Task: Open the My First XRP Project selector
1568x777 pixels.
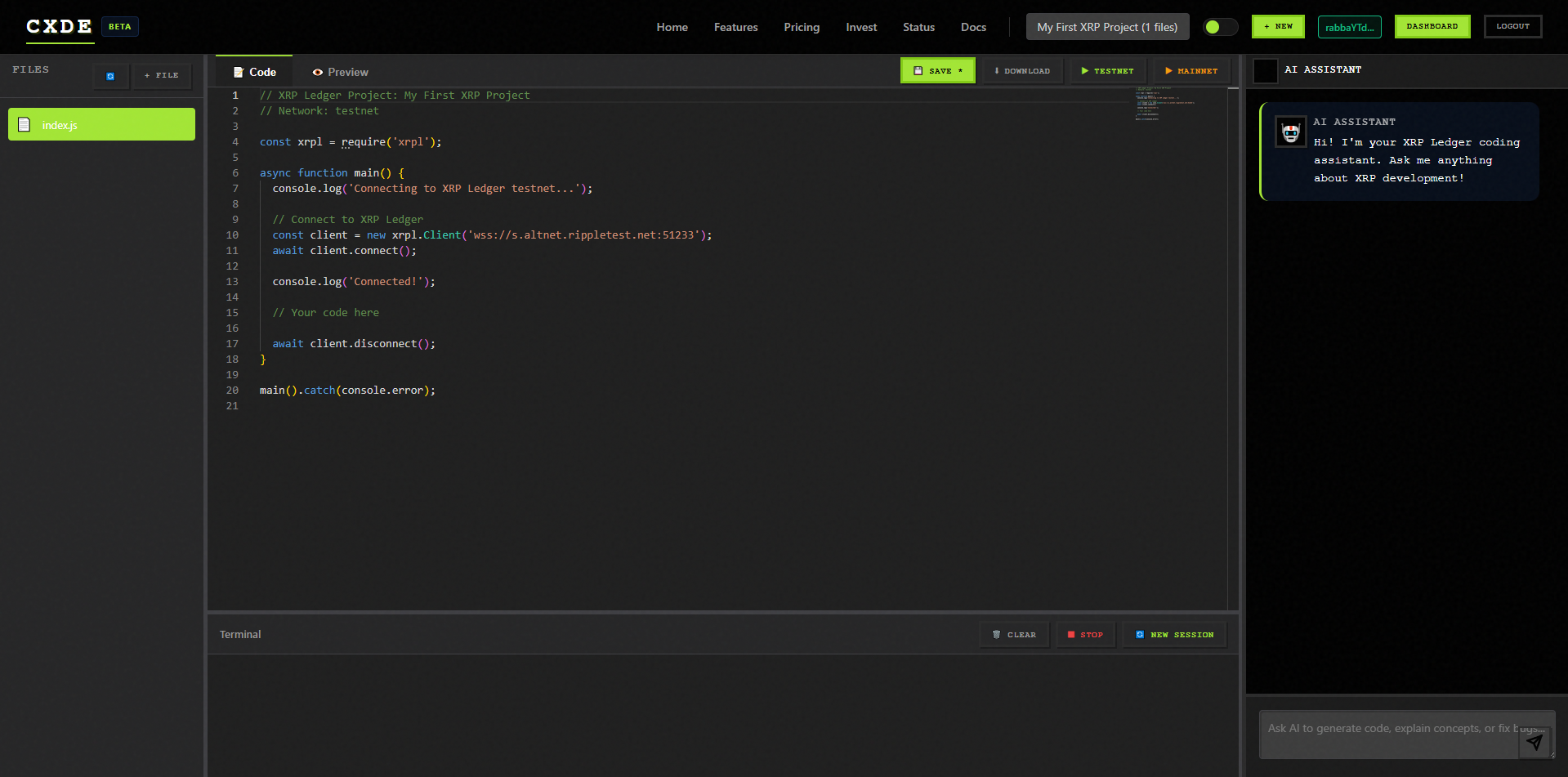Action: [1107, 26]
